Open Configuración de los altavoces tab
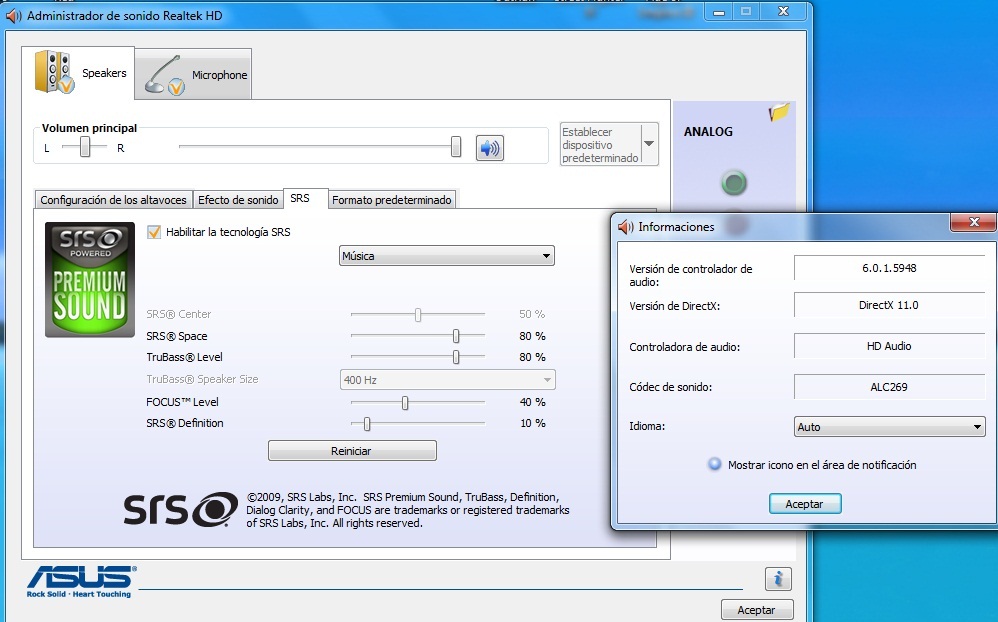 pyautogui.click(x=113, y=200)
